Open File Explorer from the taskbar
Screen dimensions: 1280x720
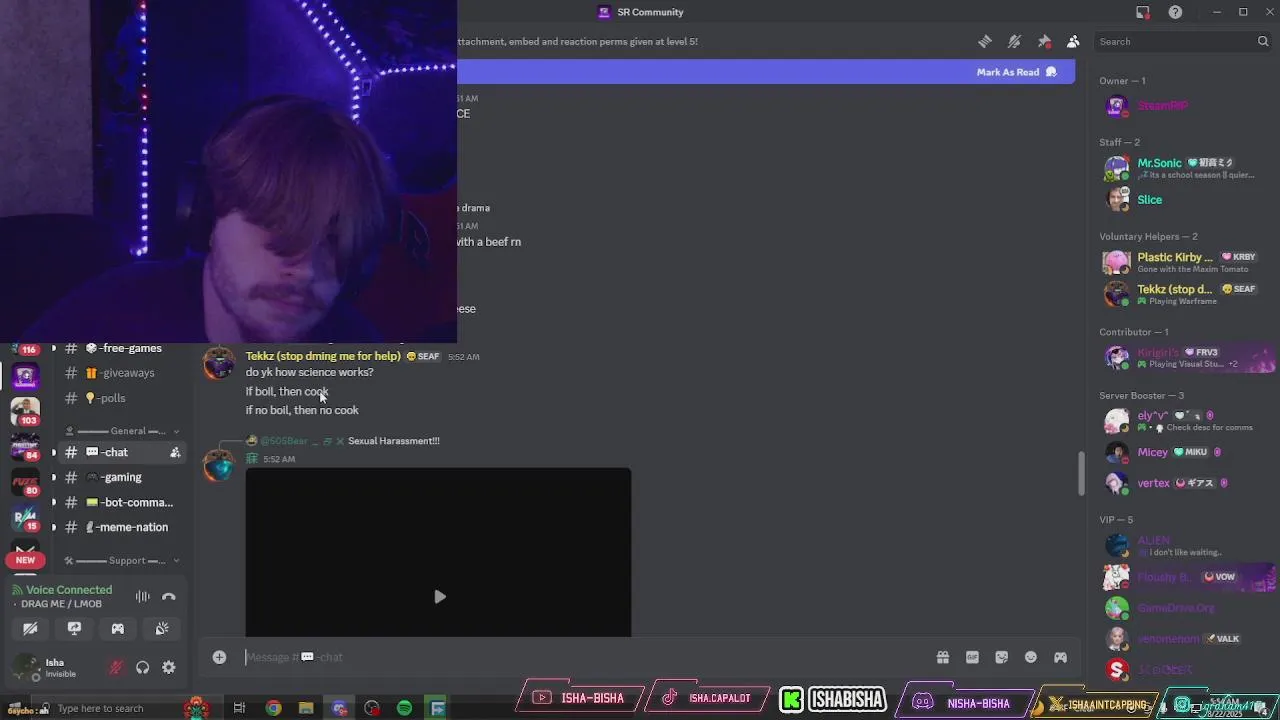306,708
